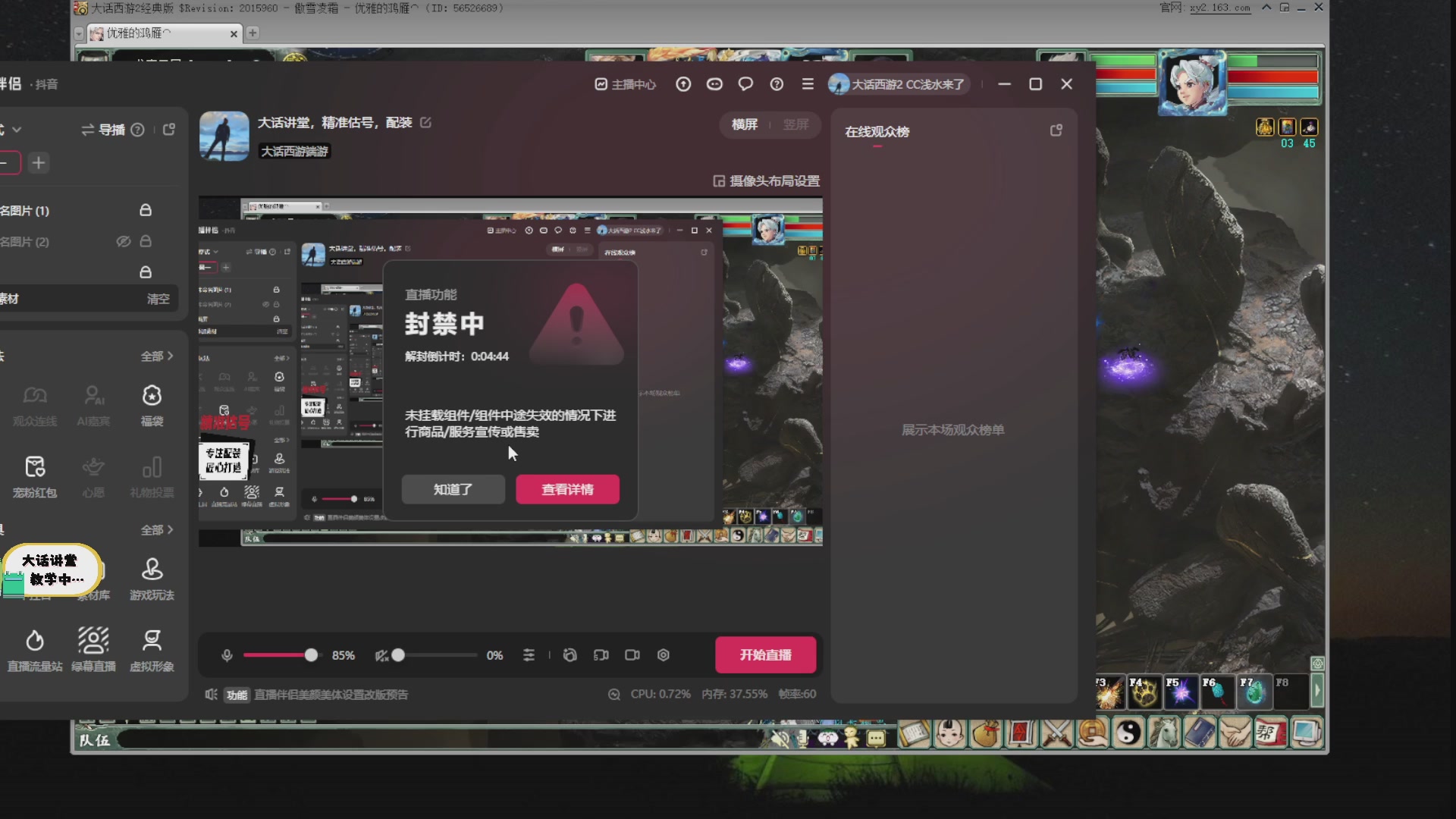
Task: Expand the scene mode dropdown chevron
Action: [17, 130]
